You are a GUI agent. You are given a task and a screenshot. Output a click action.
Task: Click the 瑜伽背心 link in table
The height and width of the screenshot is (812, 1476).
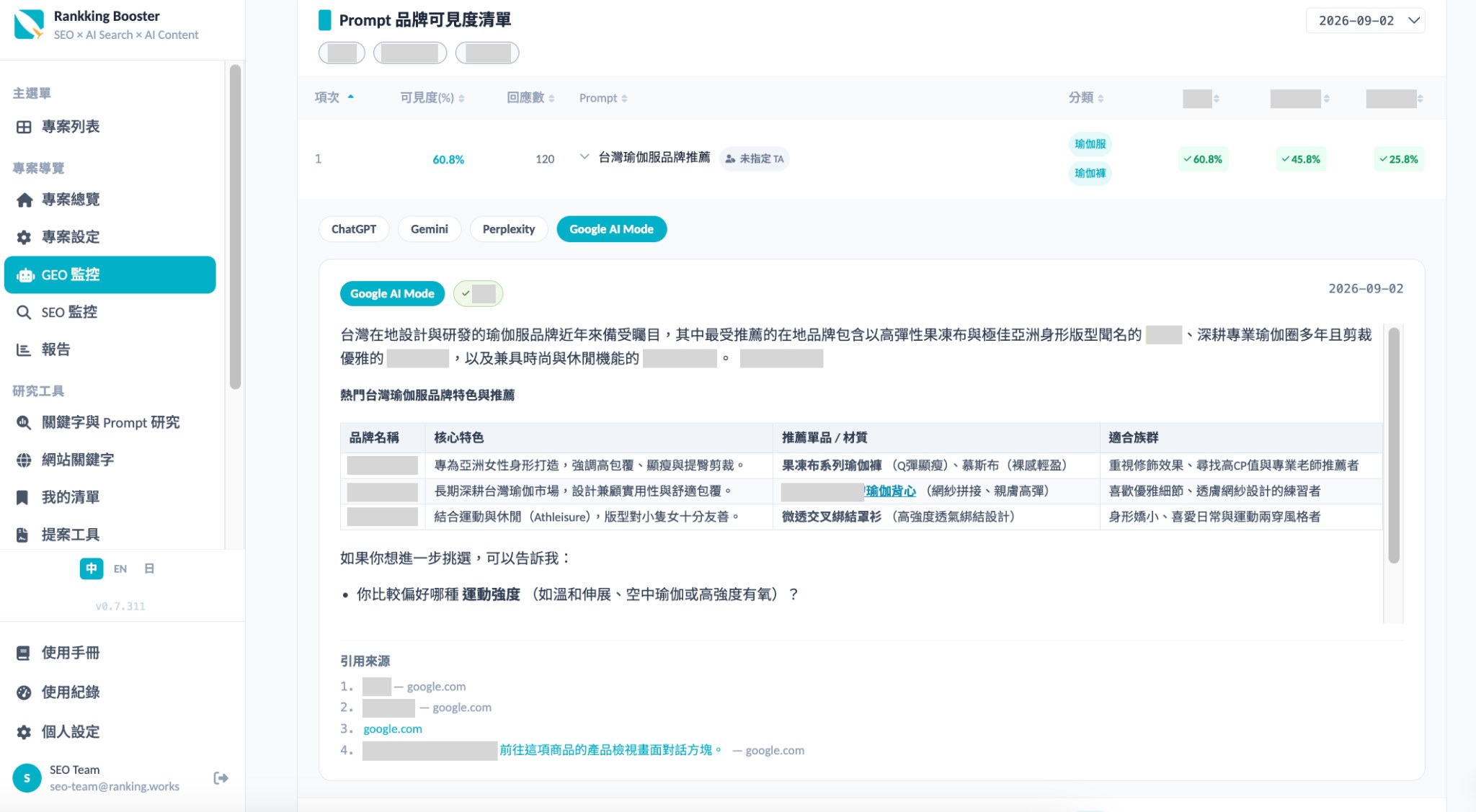tap(891, 491)
